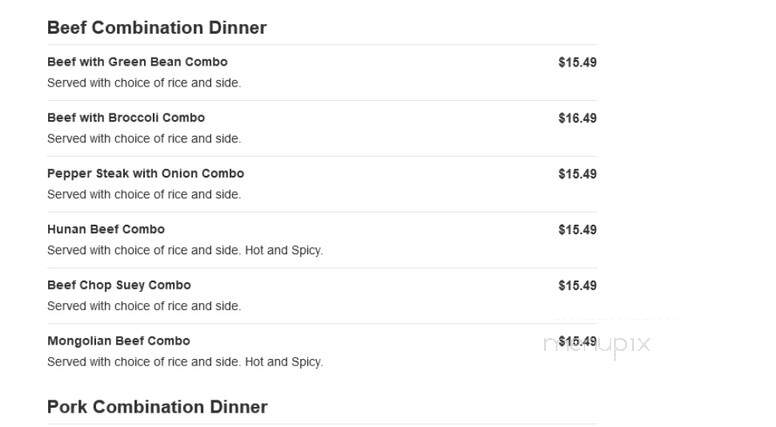Select Beef Chop Suey Combo
776x427 pixels.
tap(119, 285)
